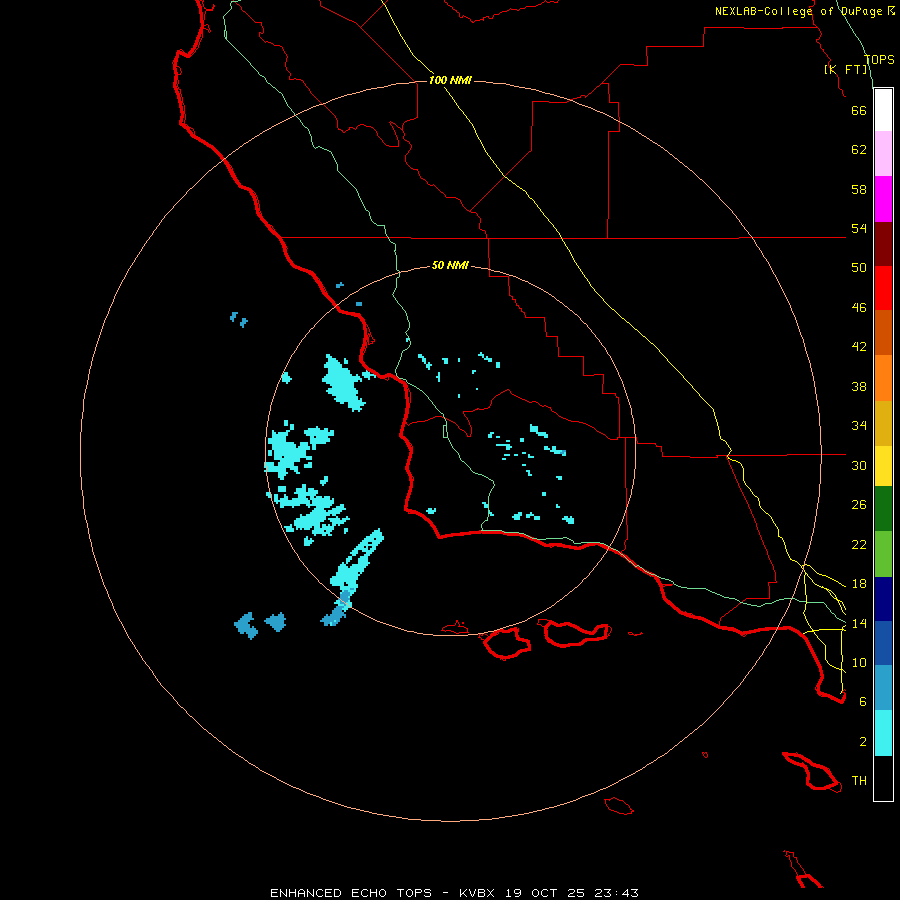Click the '6' legend value
This screenshot has width=900, height=900.
[863, 702]
